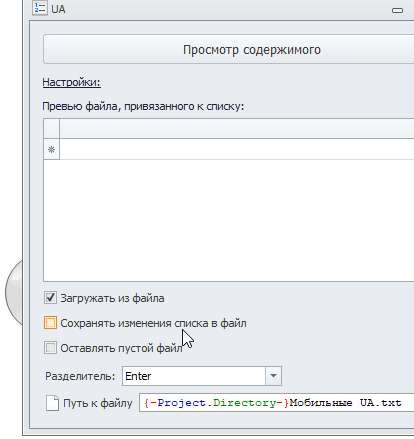Click the blank file icon near Путь к файлу
Screen dimensions: 414x439
pos(52,403)
